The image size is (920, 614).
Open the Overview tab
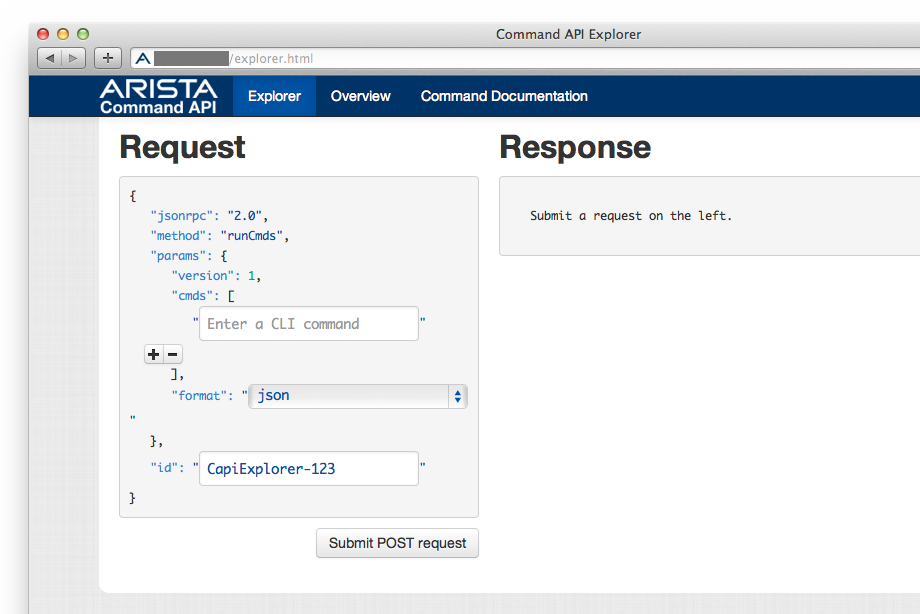tap(360, 96)
